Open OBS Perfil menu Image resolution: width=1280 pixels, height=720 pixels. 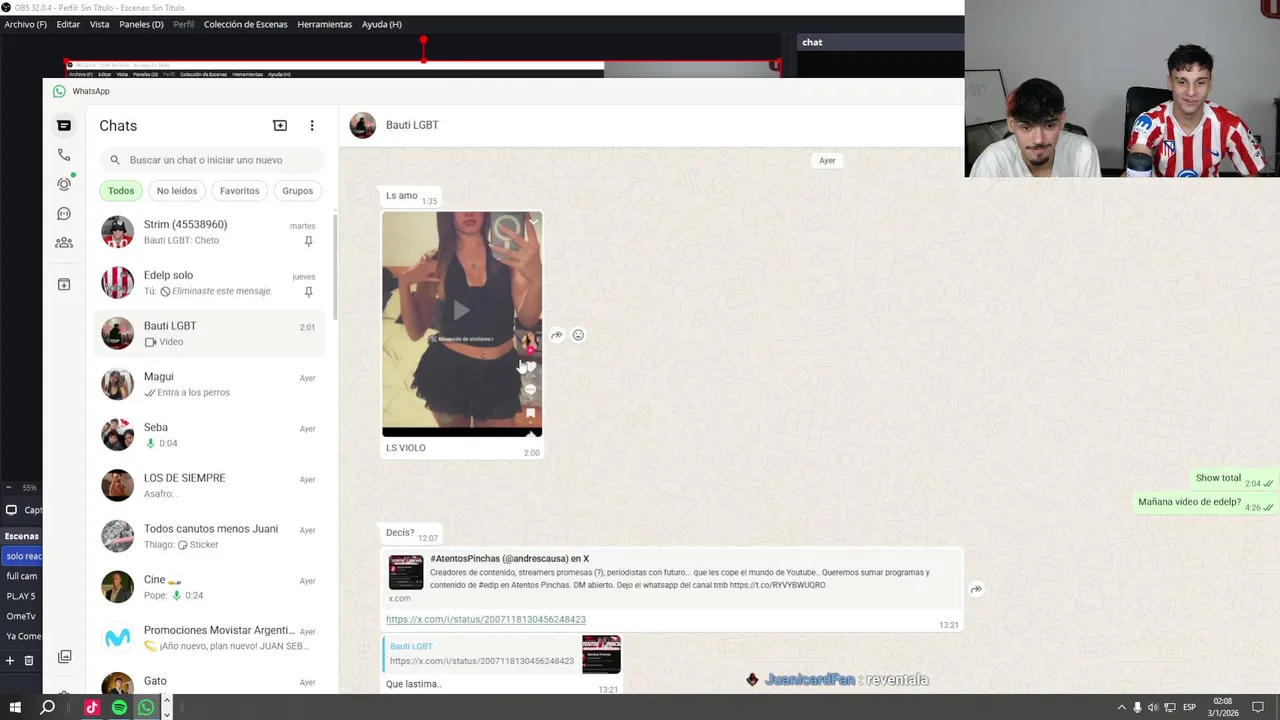pyautogui.click(x=183, y=24)
